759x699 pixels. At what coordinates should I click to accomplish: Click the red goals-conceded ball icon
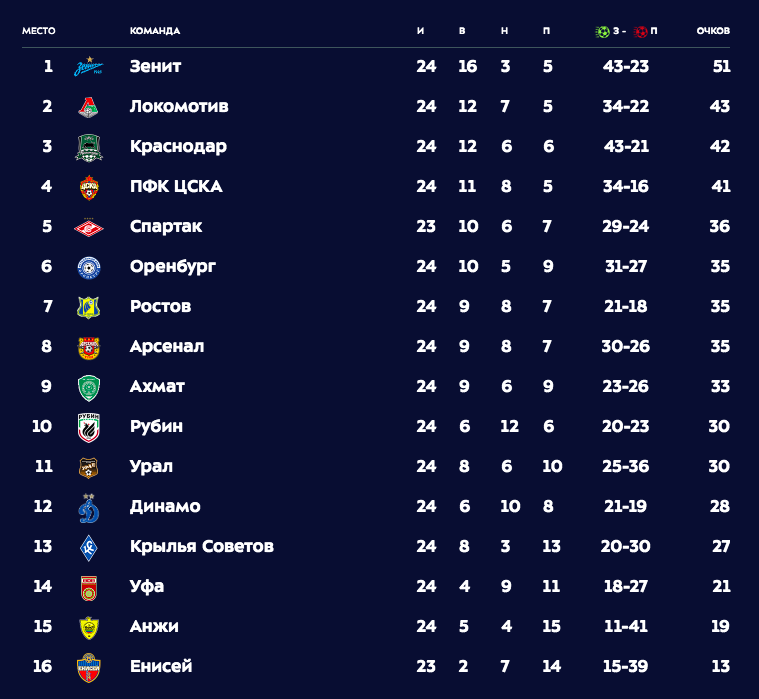(640, 31)
